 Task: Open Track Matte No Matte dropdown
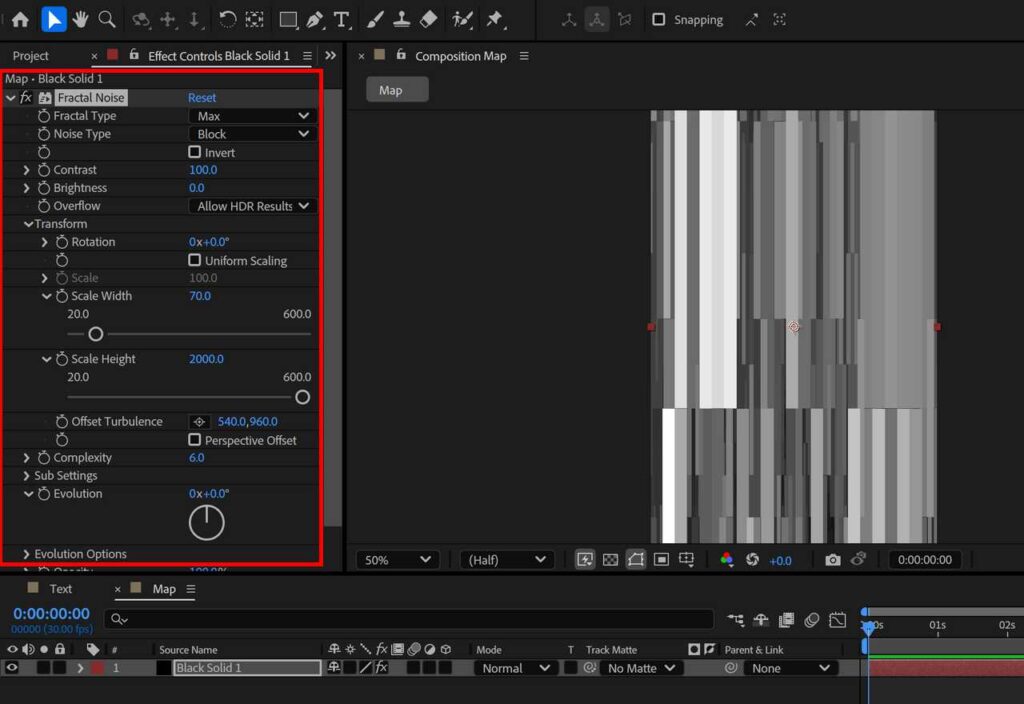click(641, 668)
